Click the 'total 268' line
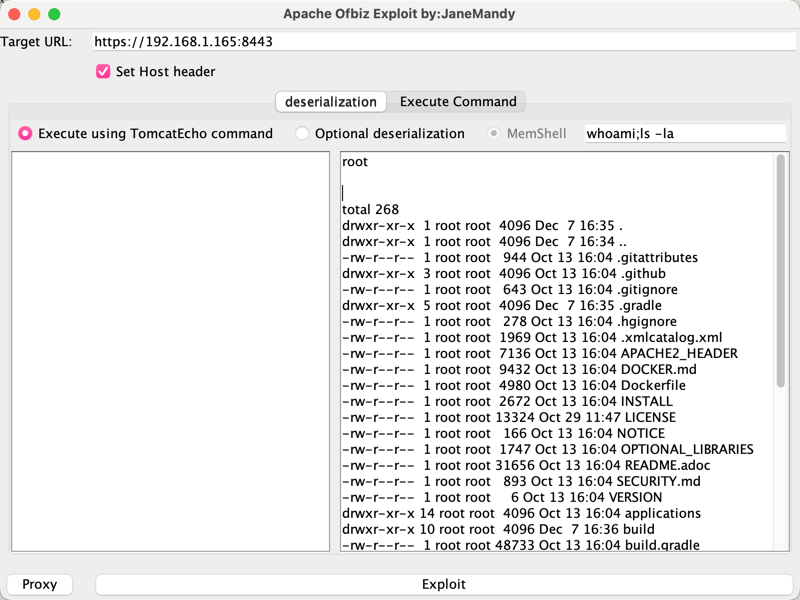 click(x=370, y=209)
